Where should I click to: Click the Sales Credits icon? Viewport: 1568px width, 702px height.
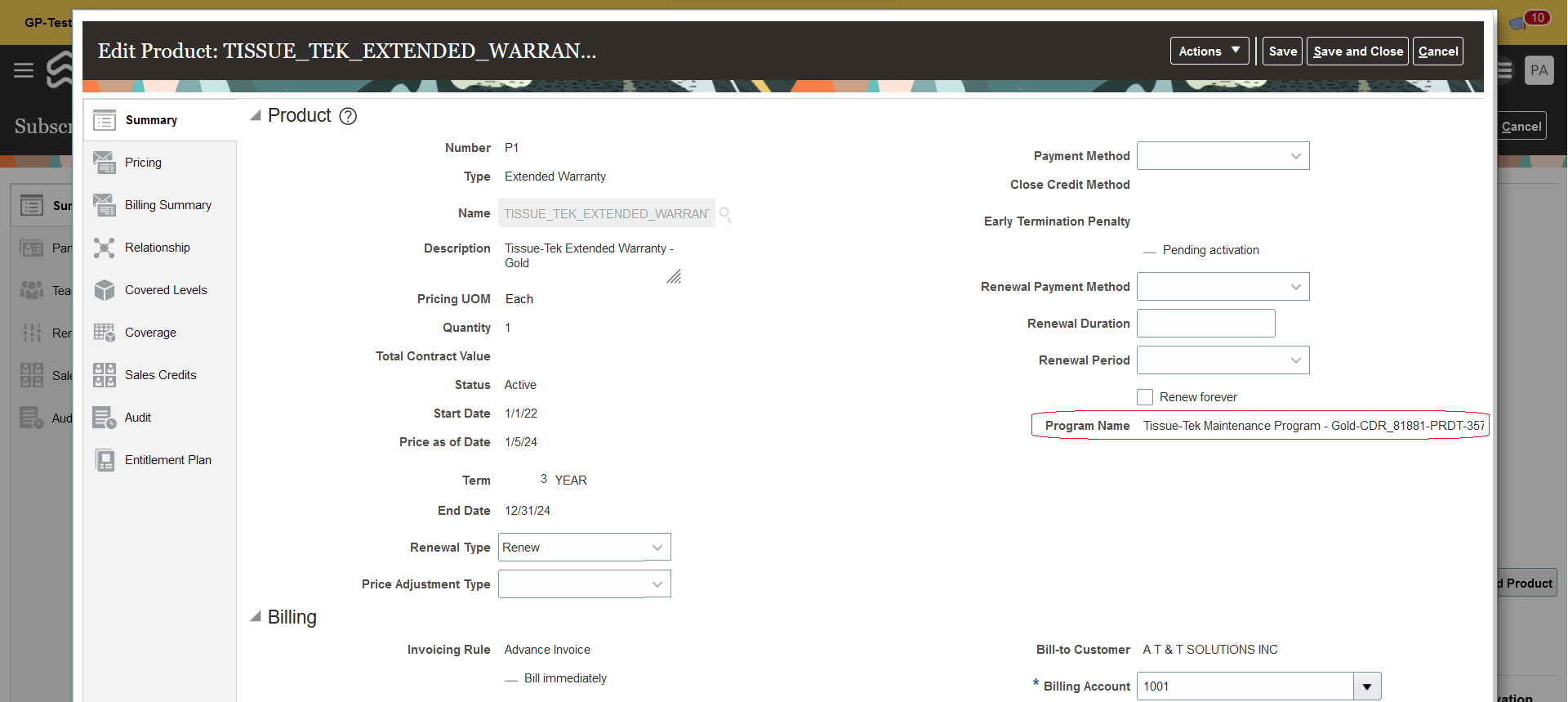(x=105, y=375)
